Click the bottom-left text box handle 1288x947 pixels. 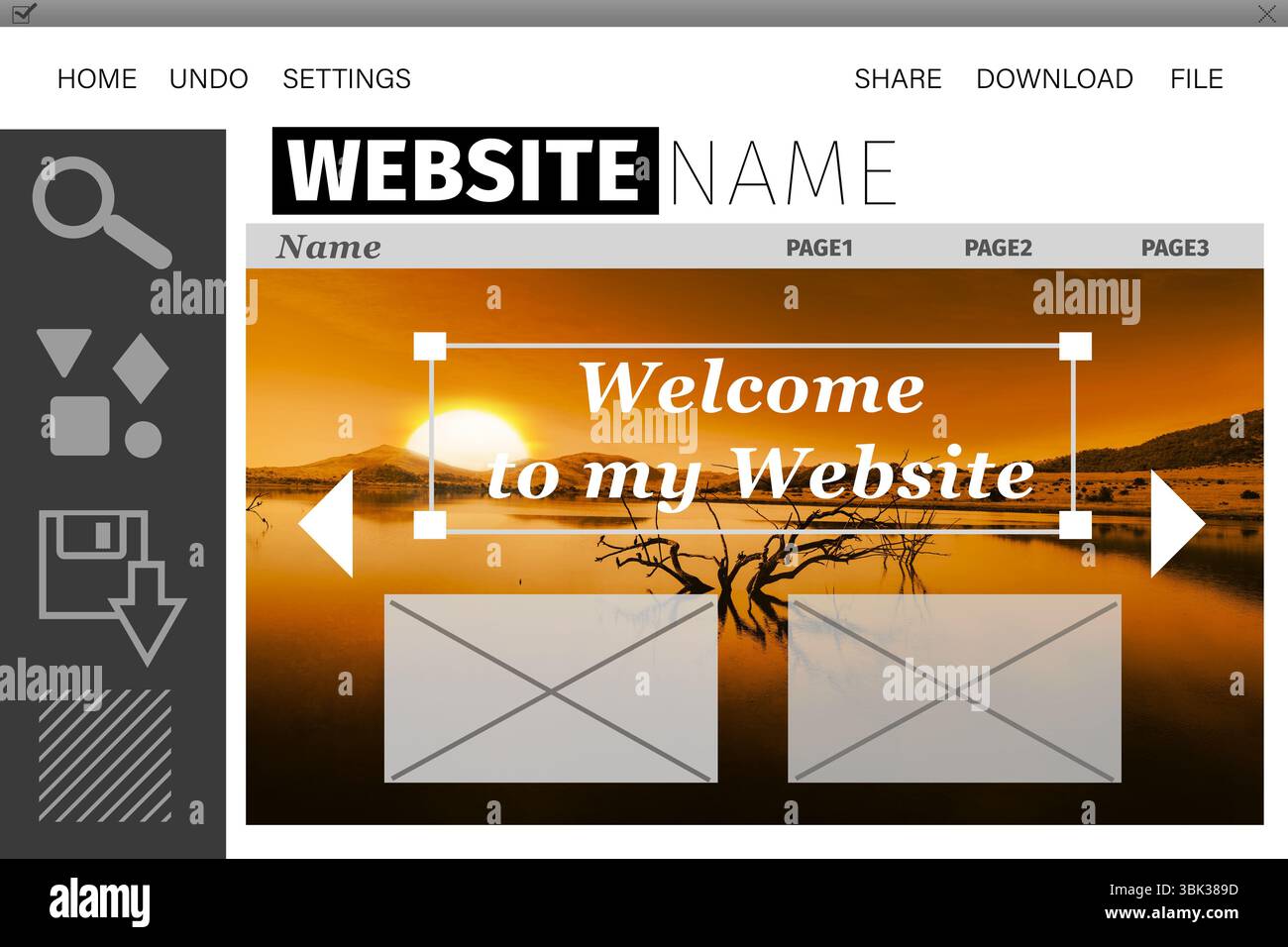(430, 525)
